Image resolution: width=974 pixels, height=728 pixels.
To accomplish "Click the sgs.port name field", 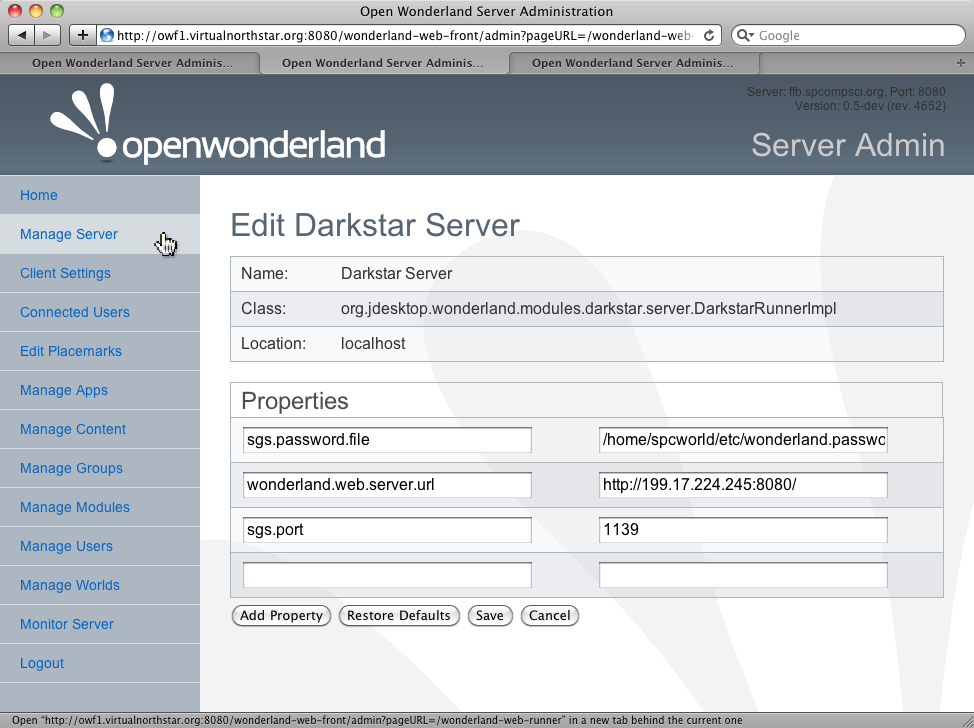I will click(387, 530).
